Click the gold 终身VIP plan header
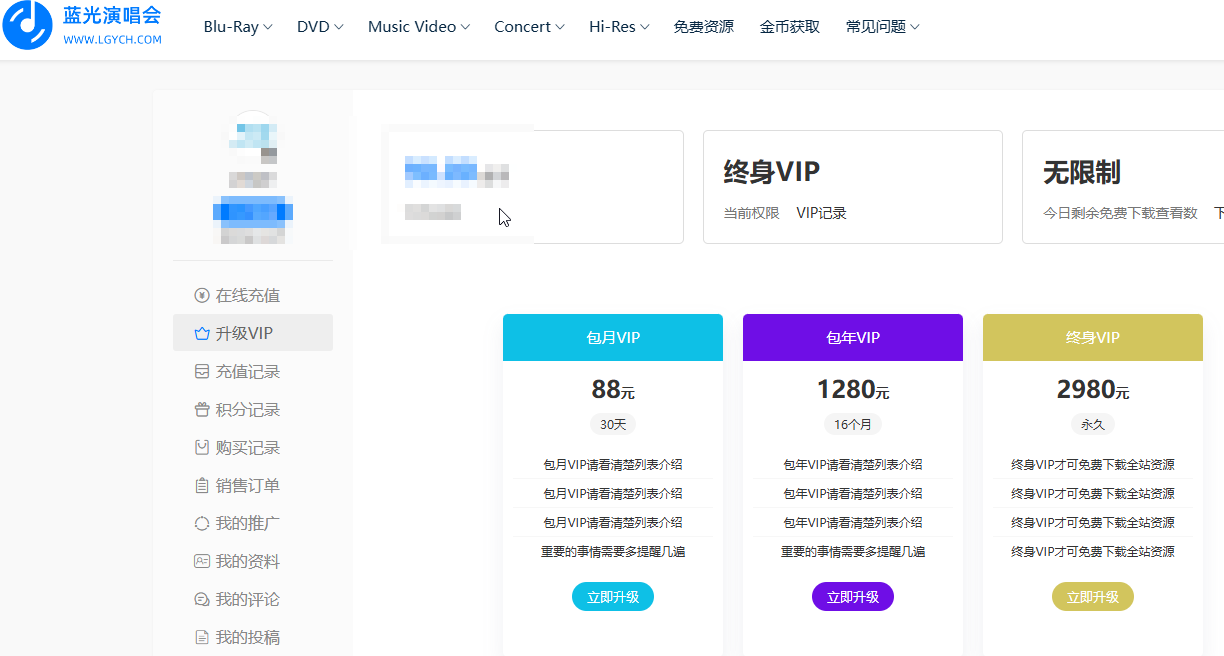This screenshot has width=1224, height=656. pyautogui.click(x=1093, y=338)
